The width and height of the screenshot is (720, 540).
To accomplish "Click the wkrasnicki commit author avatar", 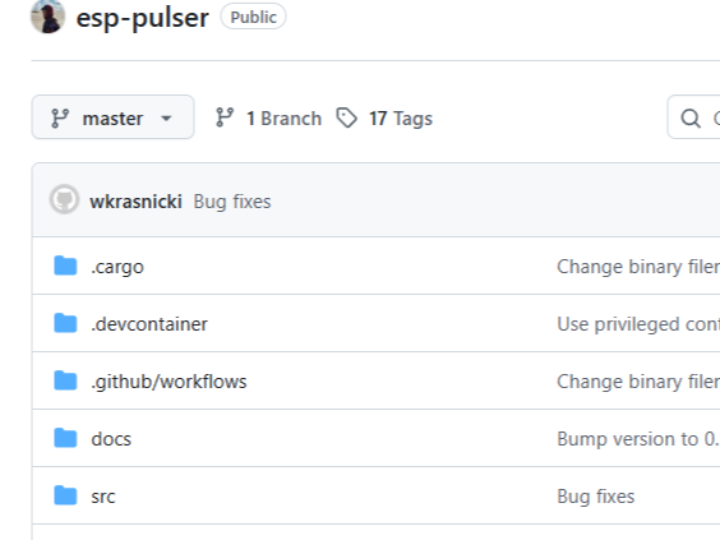I will (x=64, y=200).
